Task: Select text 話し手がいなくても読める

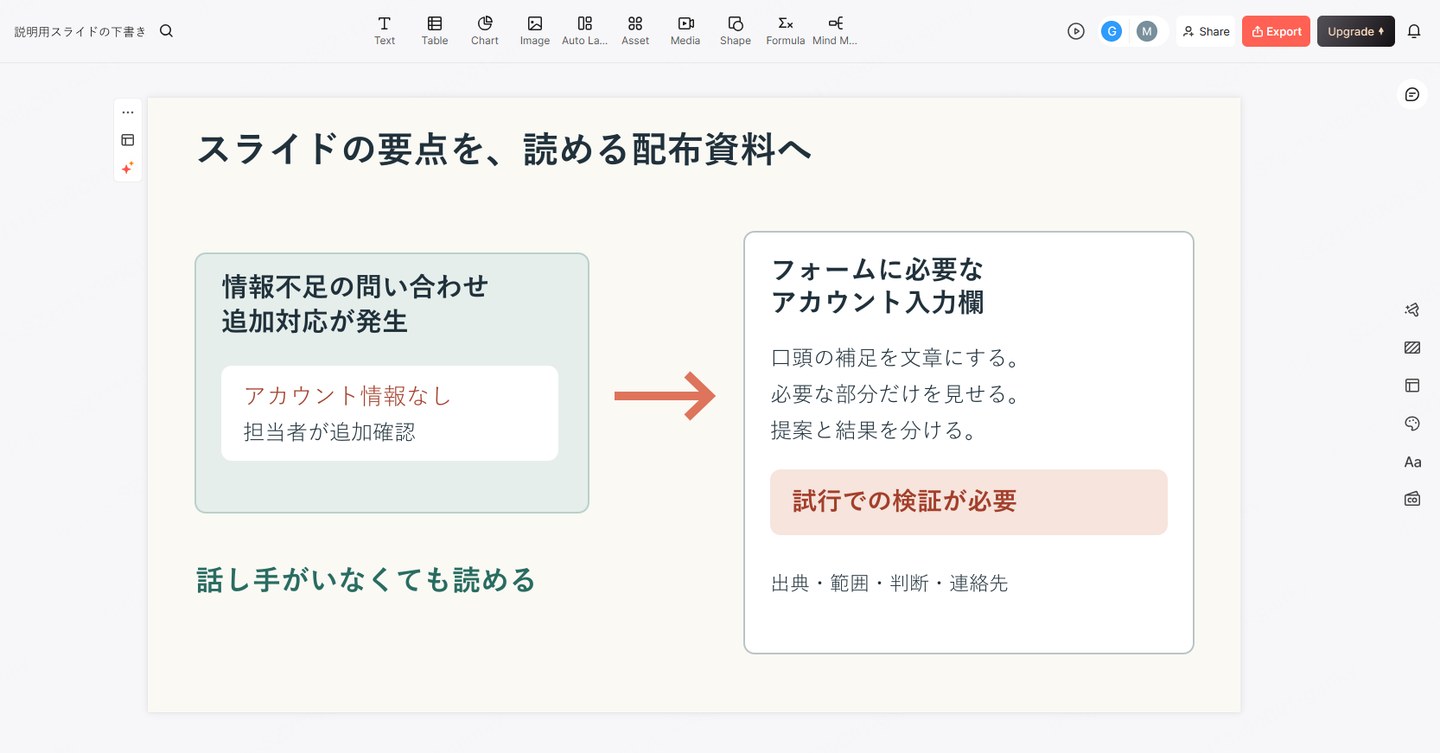Action: (366, 580)
